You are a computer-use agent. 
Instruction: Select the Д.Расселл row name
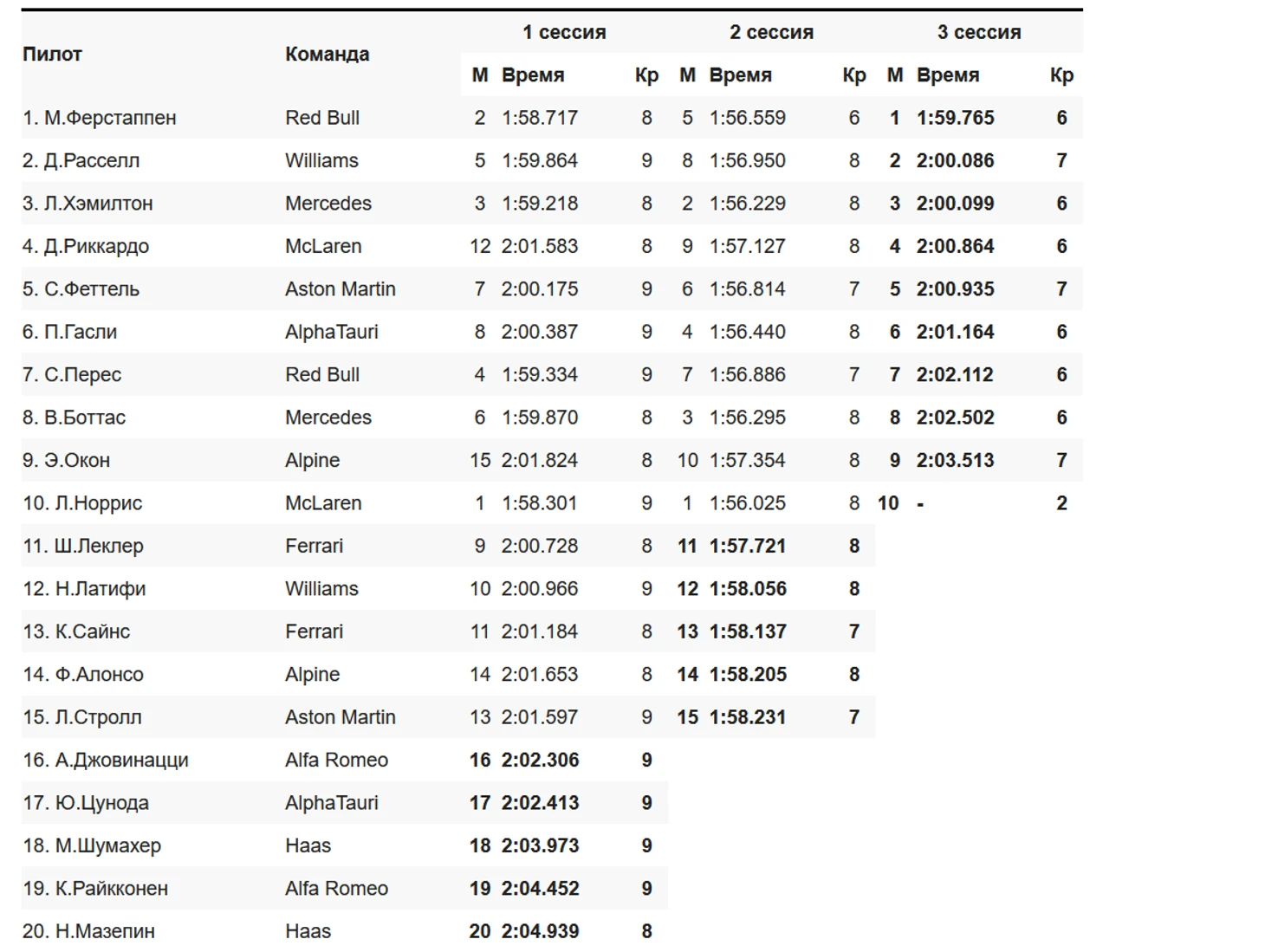tap(92, 160)
